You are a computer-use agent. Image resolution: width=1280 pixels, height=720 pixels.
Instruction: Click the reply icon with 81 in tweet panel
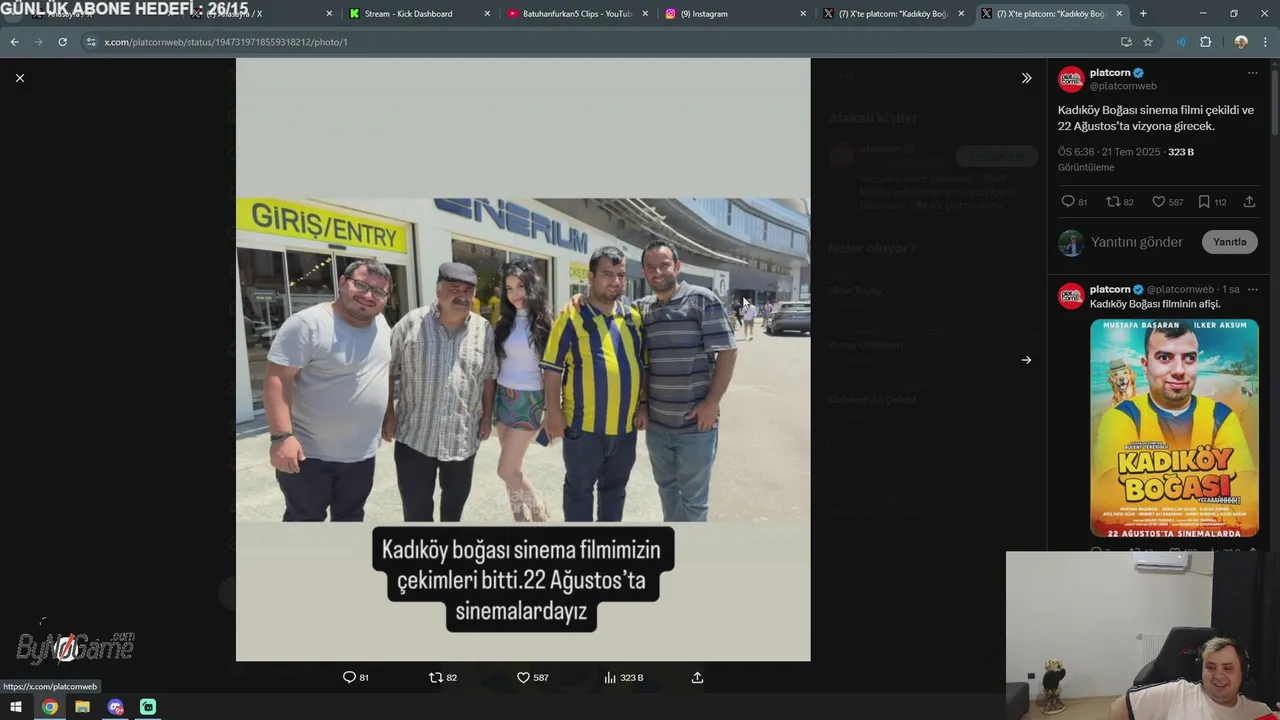[1068, 202]
